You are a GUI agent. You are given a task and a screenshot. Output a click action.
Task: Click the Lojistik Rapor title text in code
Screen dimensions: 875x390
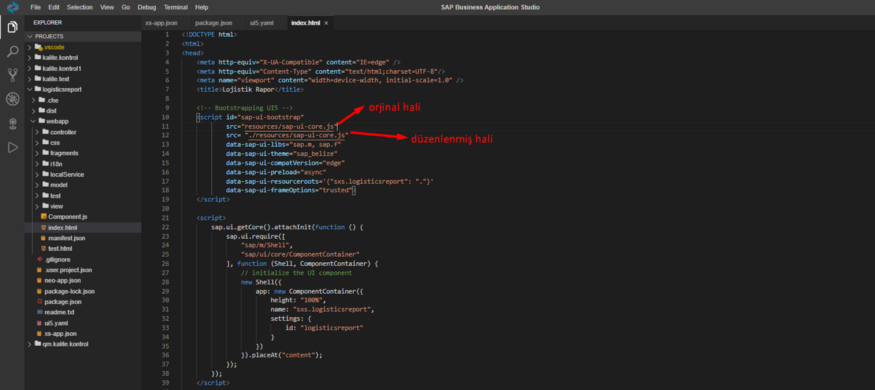pos(247,89)
